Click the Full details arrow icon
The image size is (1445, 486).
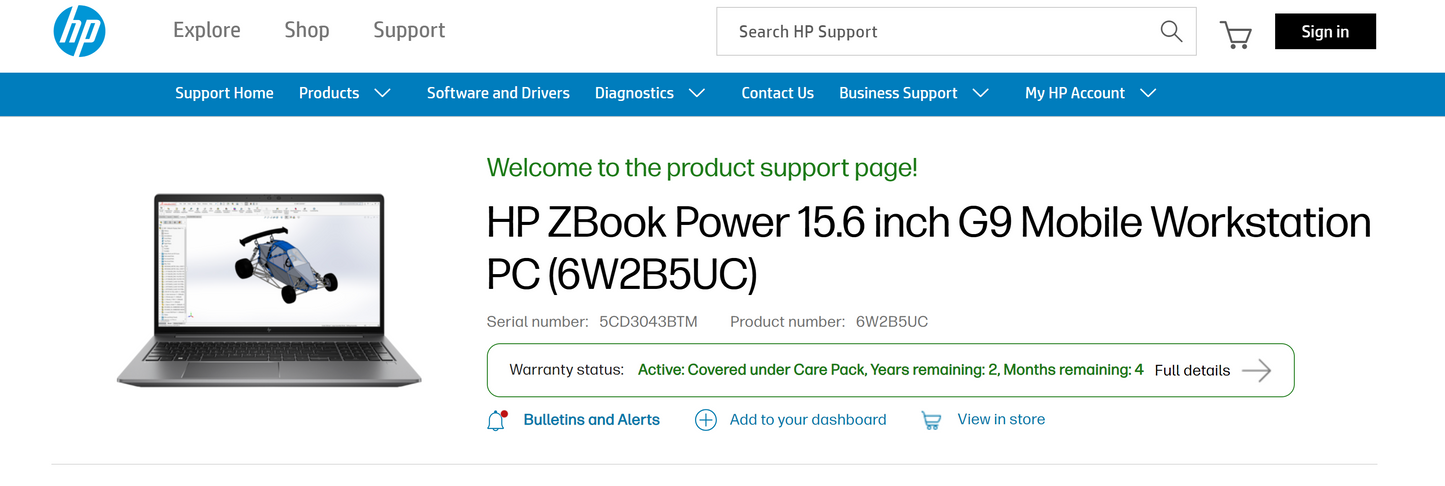tap(1257, 370)
